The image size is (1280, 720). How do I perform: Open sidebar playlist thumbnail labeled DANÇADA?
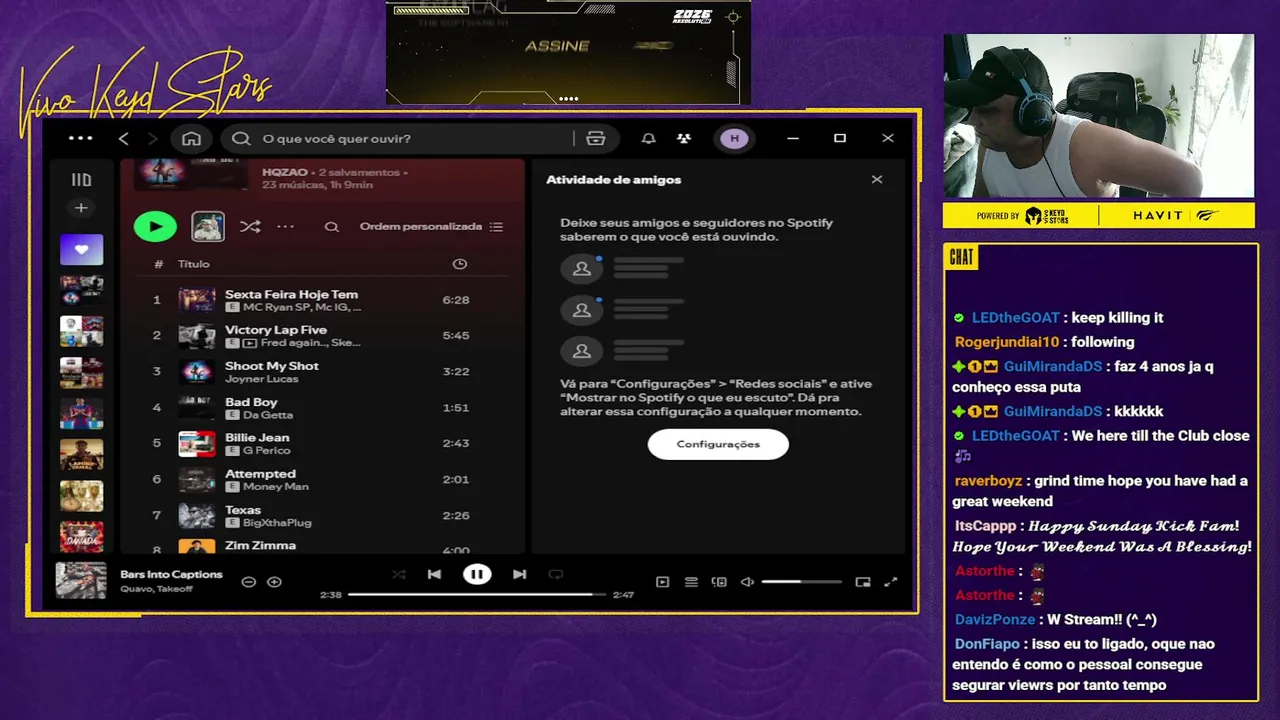(81, 537)
